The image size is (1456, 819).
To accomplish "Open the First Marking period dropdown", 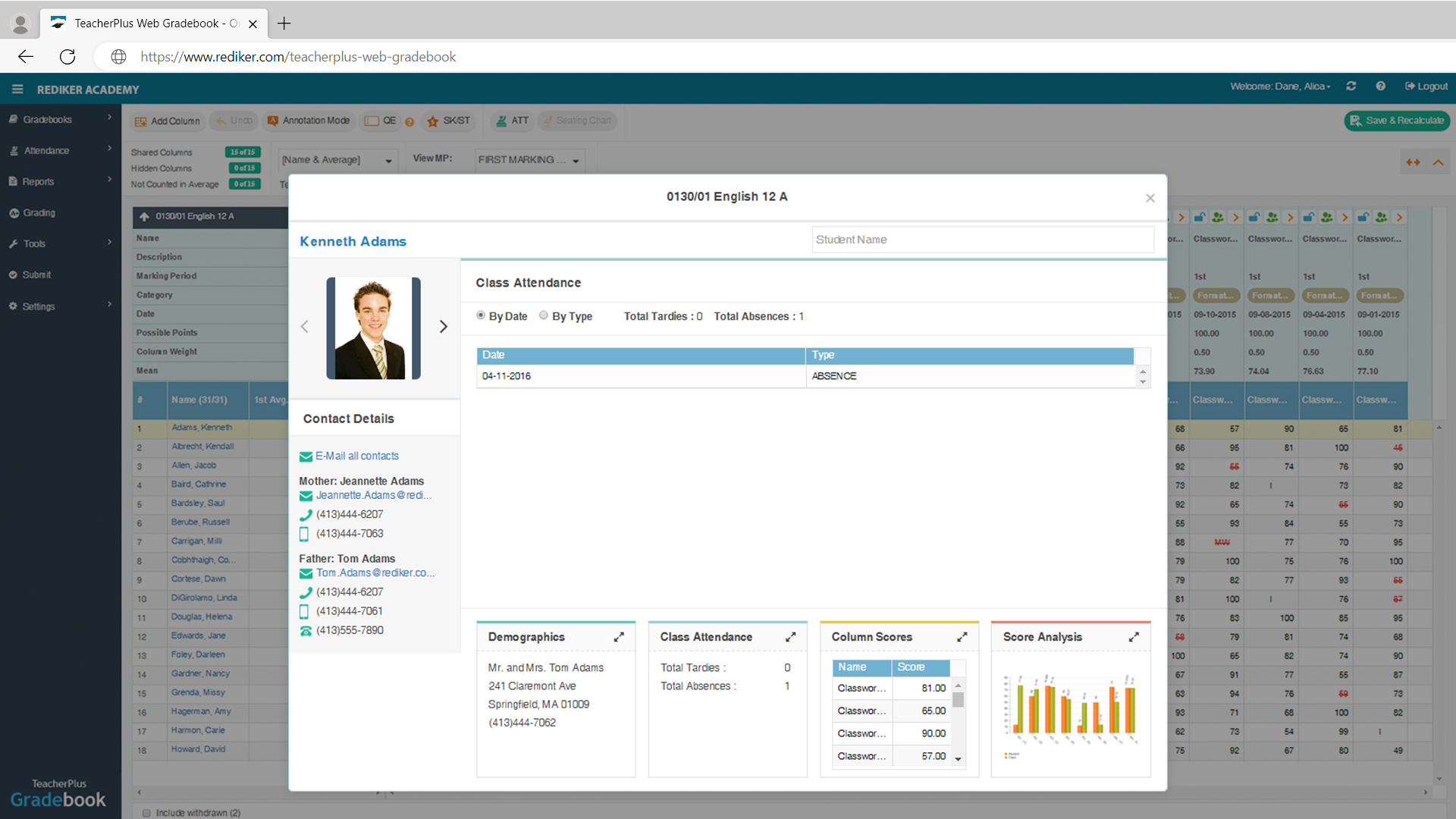I will [529, 160].
